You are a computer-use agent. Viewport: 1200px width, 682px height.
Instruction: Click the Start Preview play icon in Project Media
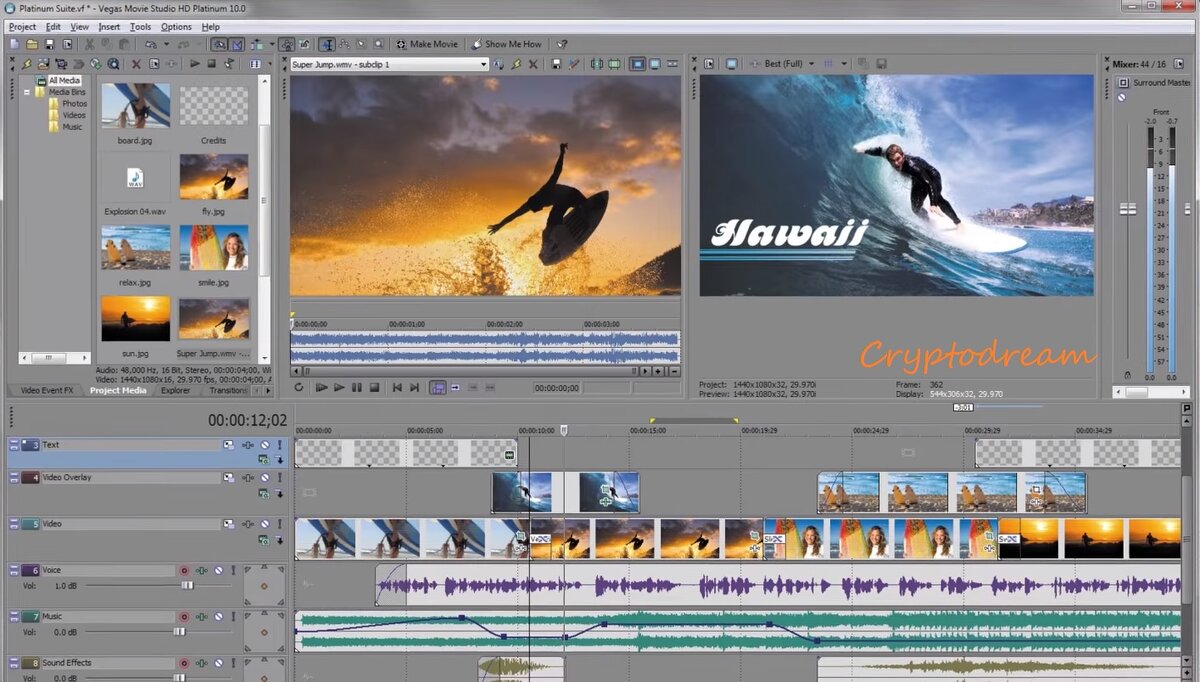pyautogui.click(x=195, y=63)
